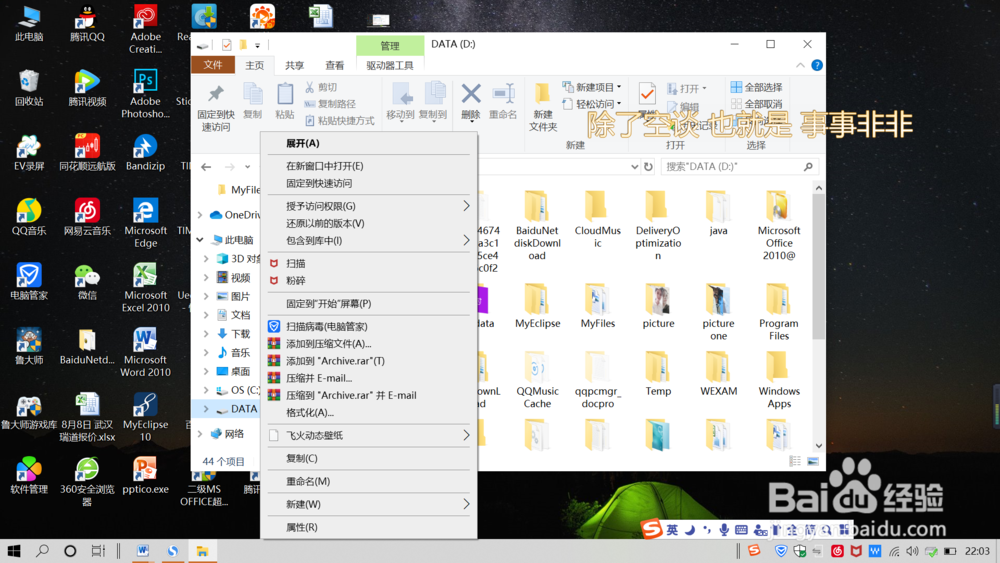The height and width of the screenshot is (563, 1000).
Task: Open the BaiduNetdiskDownload folder
Action: click(x=537, y=226)
